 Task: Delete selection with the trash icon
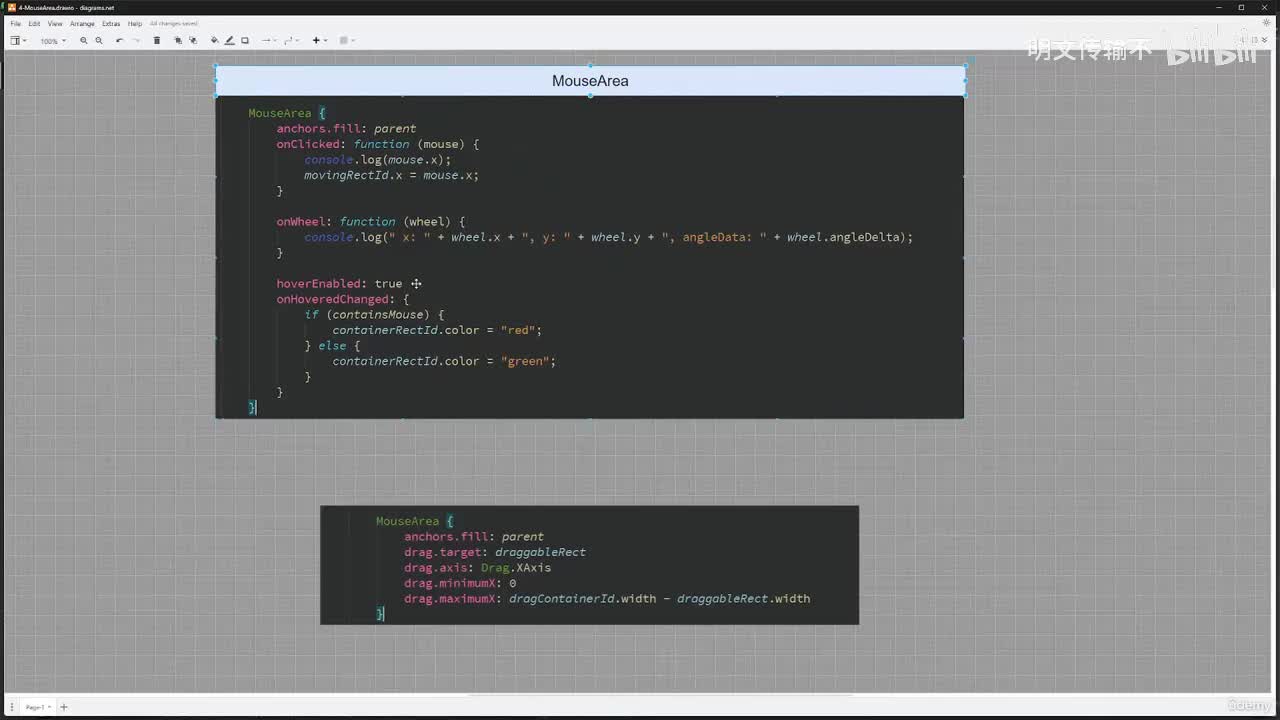(156, 41)
